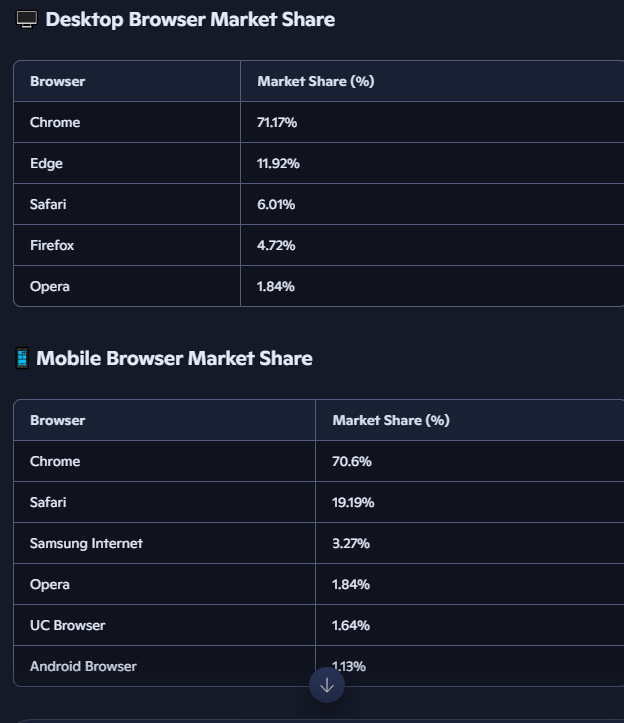Viewport: 624px width, 723px height.
Task: Click the Firefox browser cell
Action: click(x=52, y=245)
